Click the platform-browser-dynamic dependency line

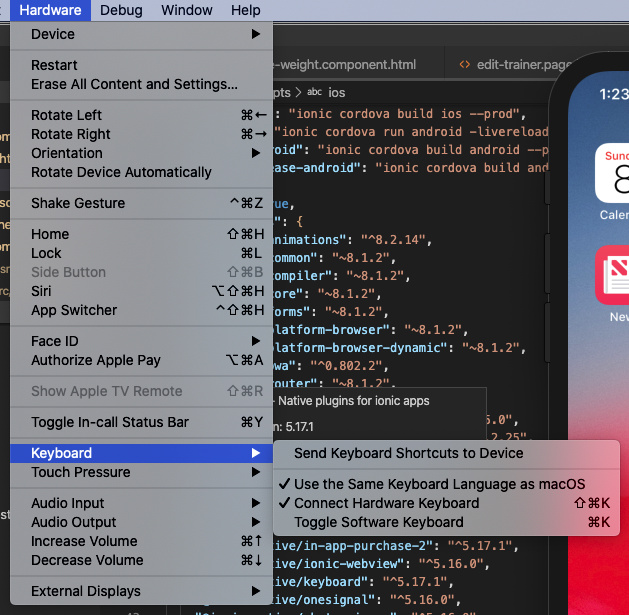pos(399,347)
